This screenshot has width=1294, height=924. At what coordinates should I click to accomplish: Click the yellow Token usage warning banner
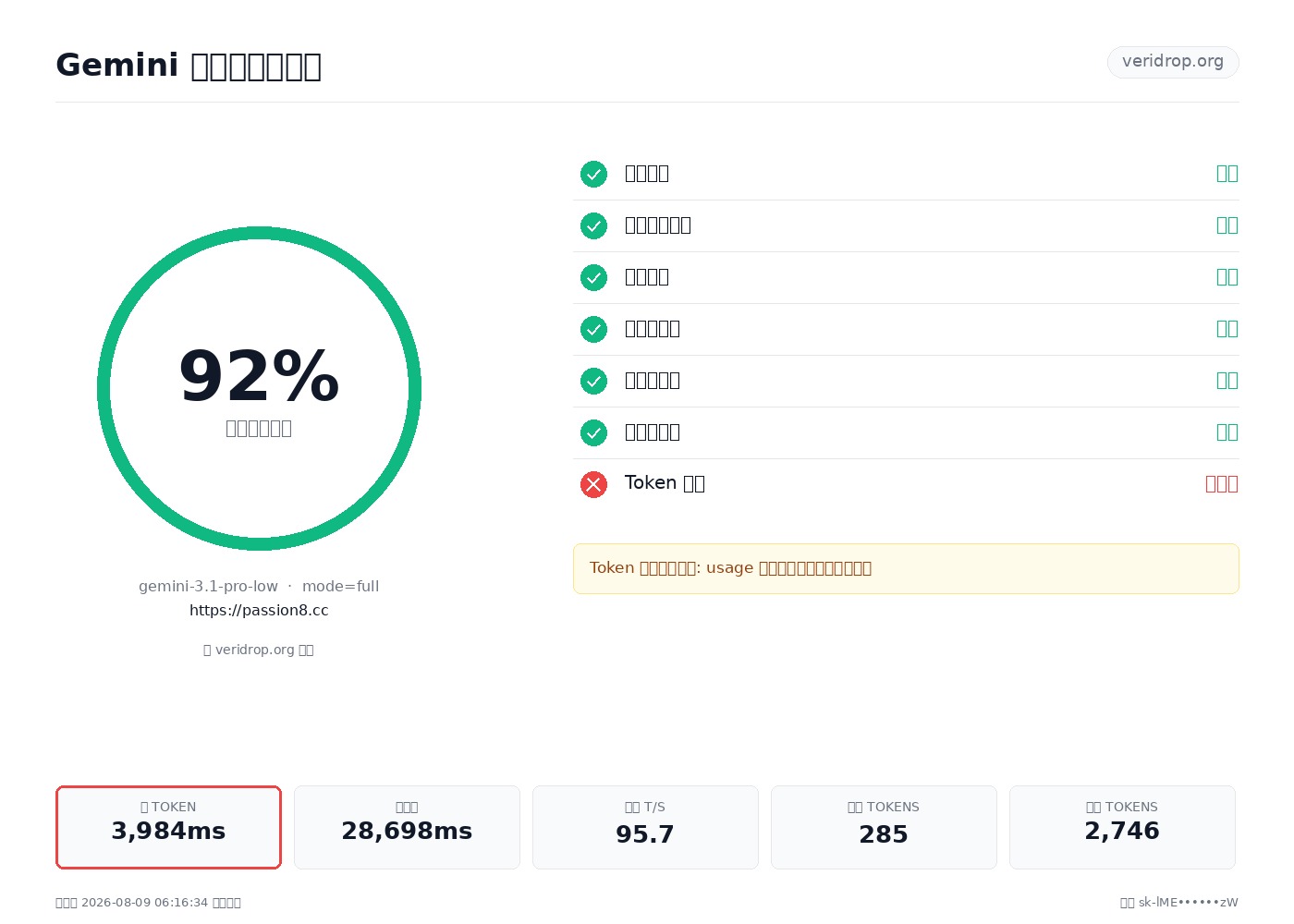coord(906,568)
